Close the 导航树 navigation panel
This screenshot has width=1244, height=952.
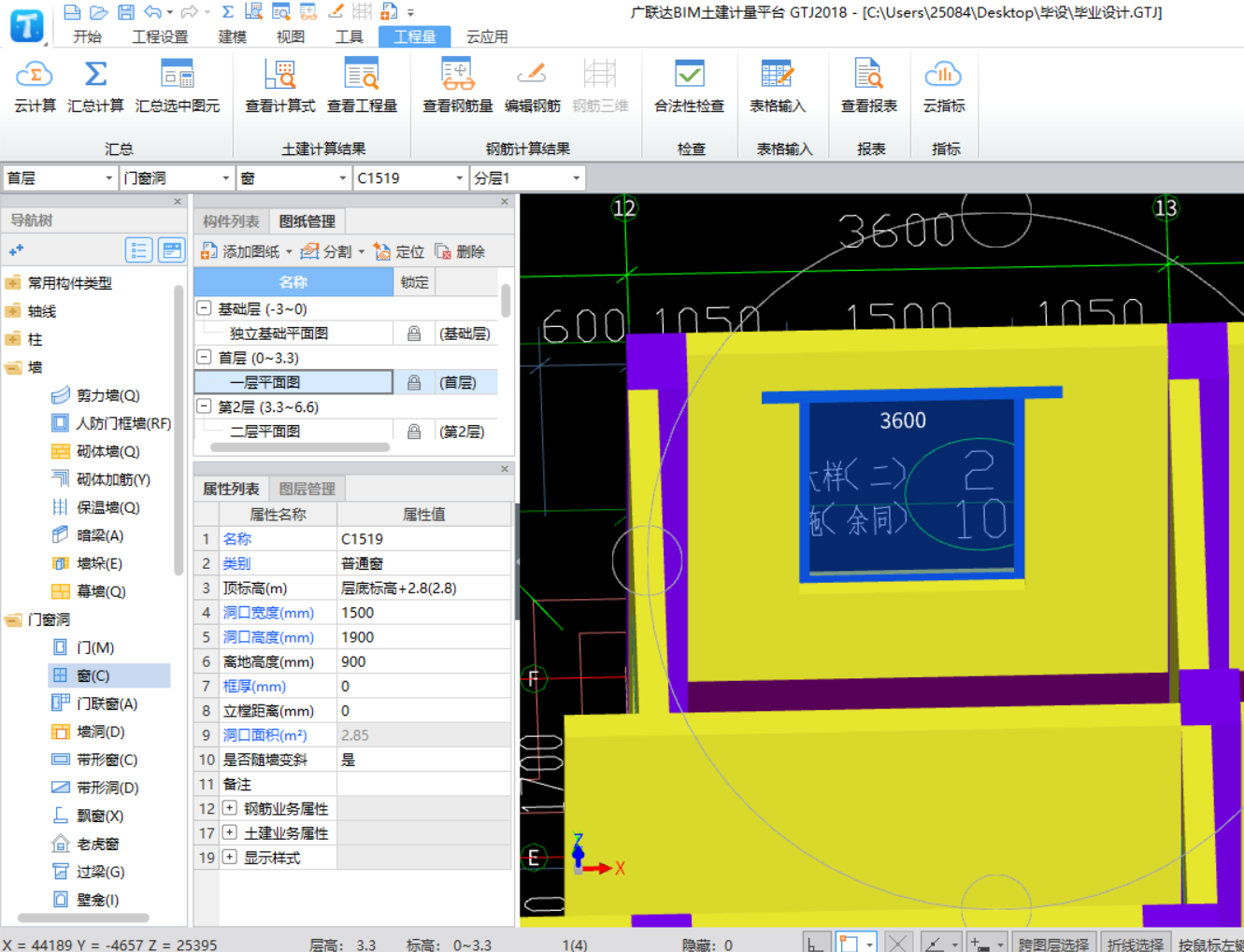tap(178, 201)
